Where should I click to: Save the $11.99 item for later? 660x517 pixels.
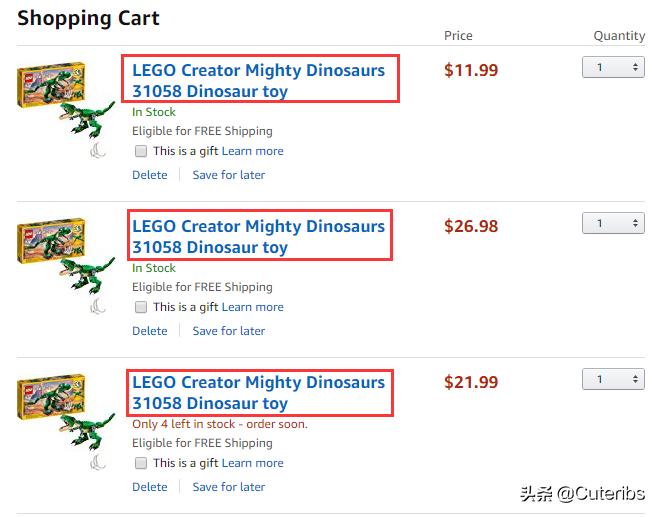(x=229, y=175)
